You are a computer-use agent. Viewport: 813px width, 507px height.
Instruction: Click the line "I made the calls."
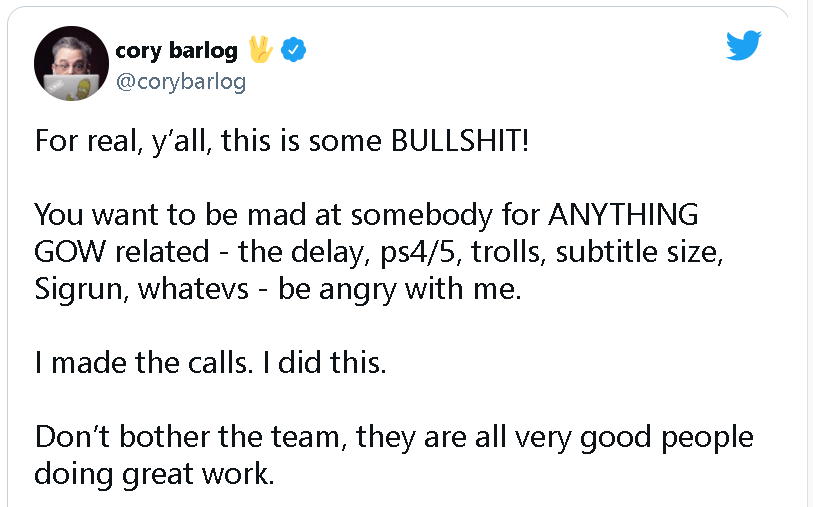point(144,362)
